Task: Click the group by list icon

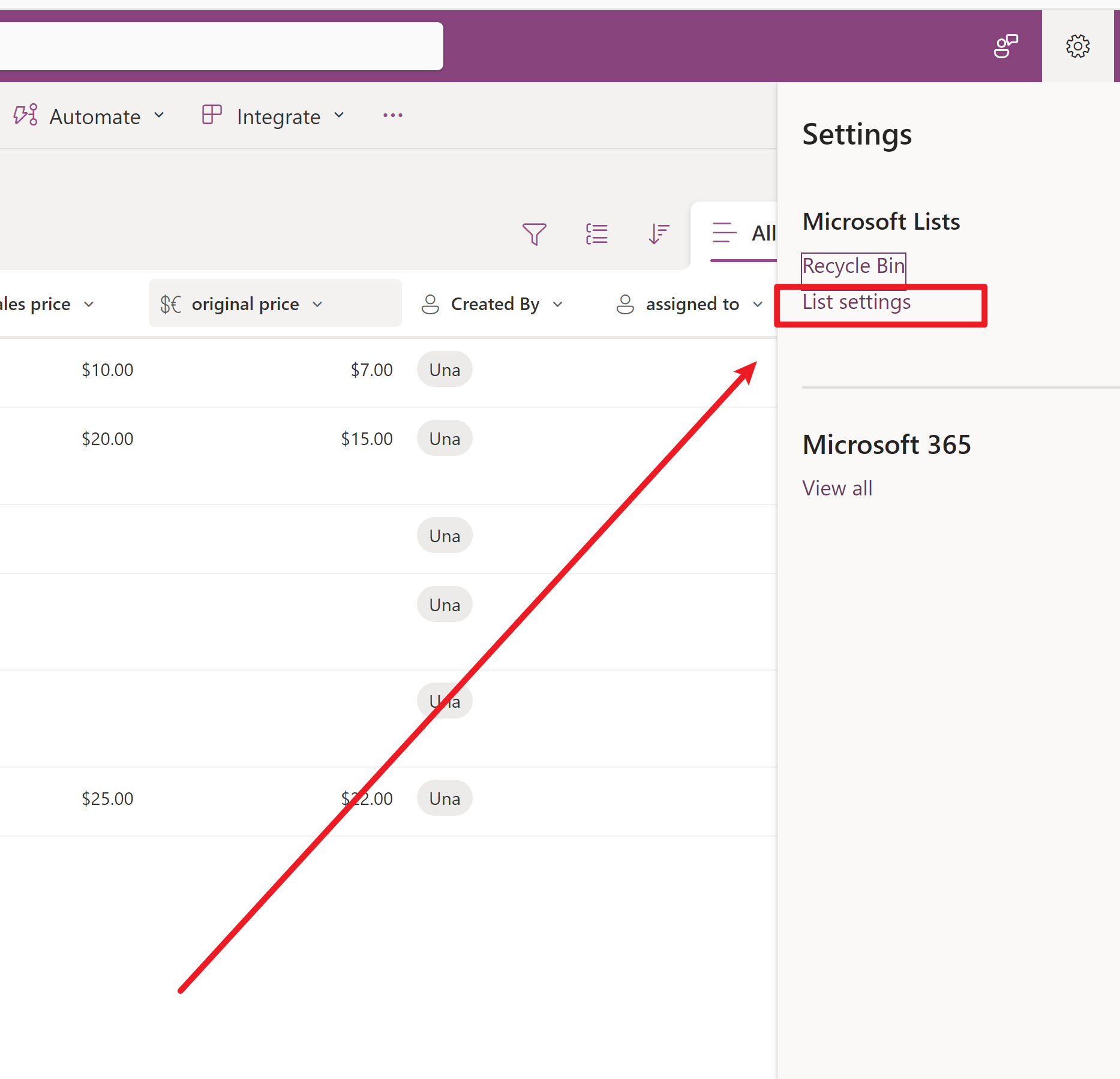Action: (x=597, y=234)
